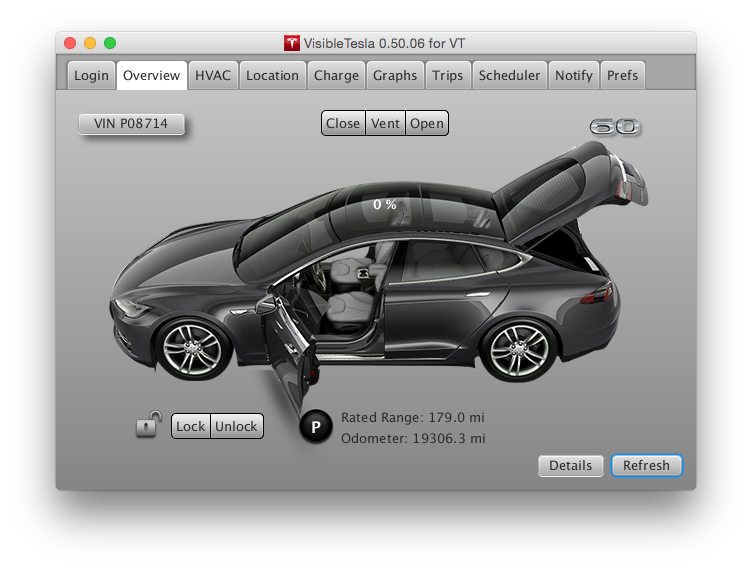Click the VIN P08714 button
The image size is (752, 570).
[x=131, y=124]
